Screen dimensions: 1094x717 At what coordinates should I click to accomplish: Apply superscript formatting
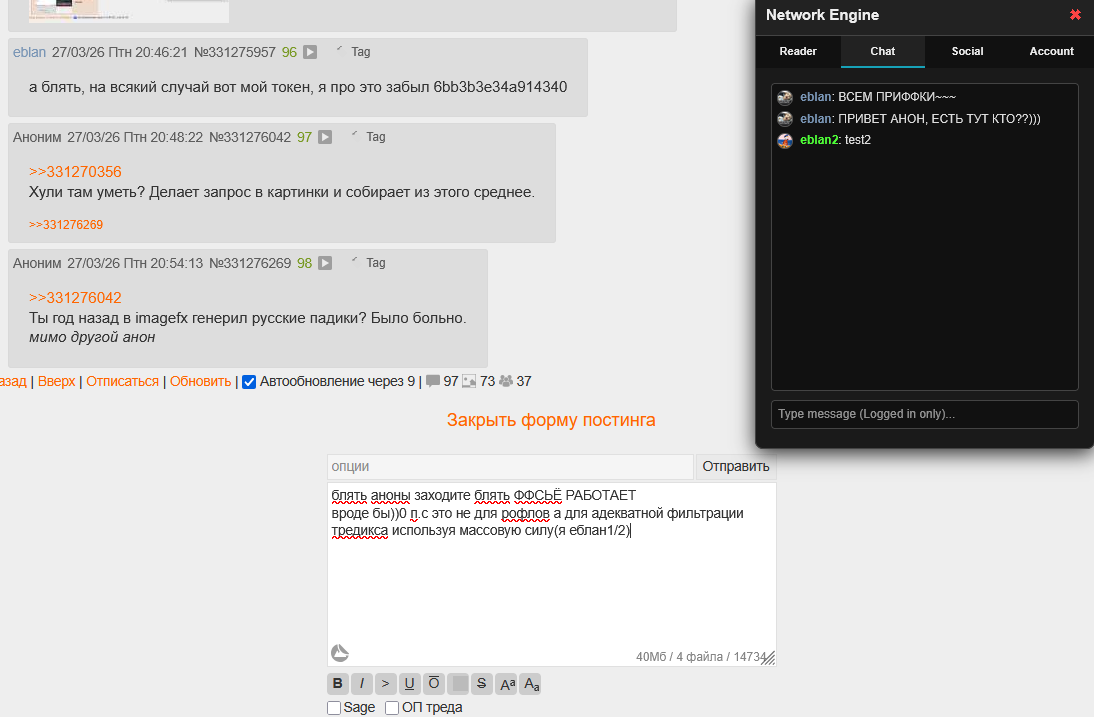tap(507, 684)
